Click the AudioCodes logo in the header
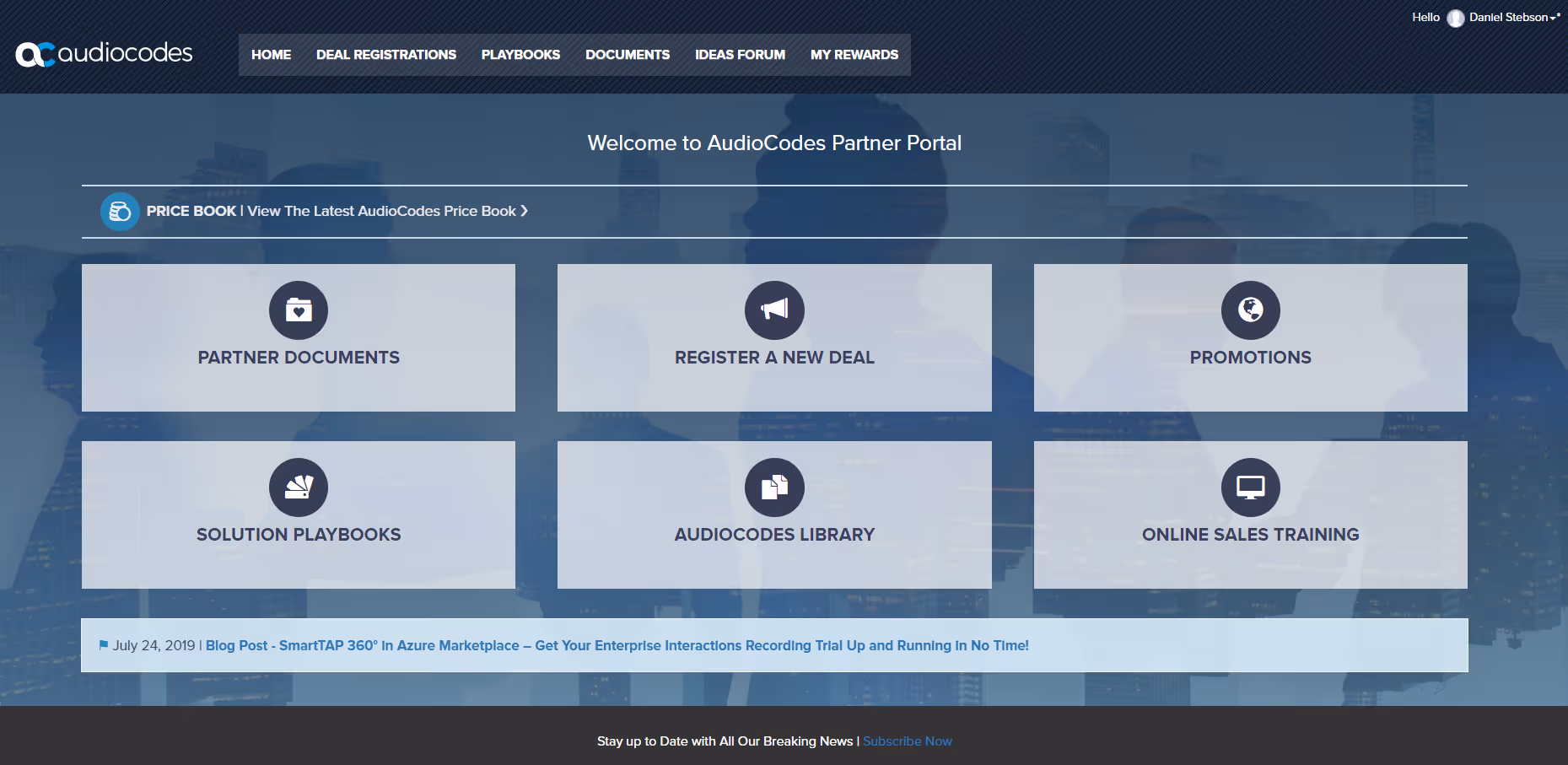This screenshot has height=765, width=1568. click(103, 53)
